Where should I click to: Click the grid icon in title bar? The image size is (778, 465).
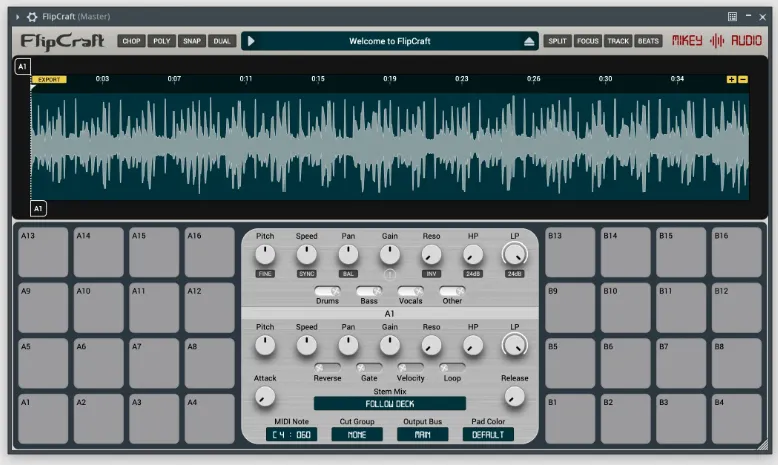click(732, 16)
